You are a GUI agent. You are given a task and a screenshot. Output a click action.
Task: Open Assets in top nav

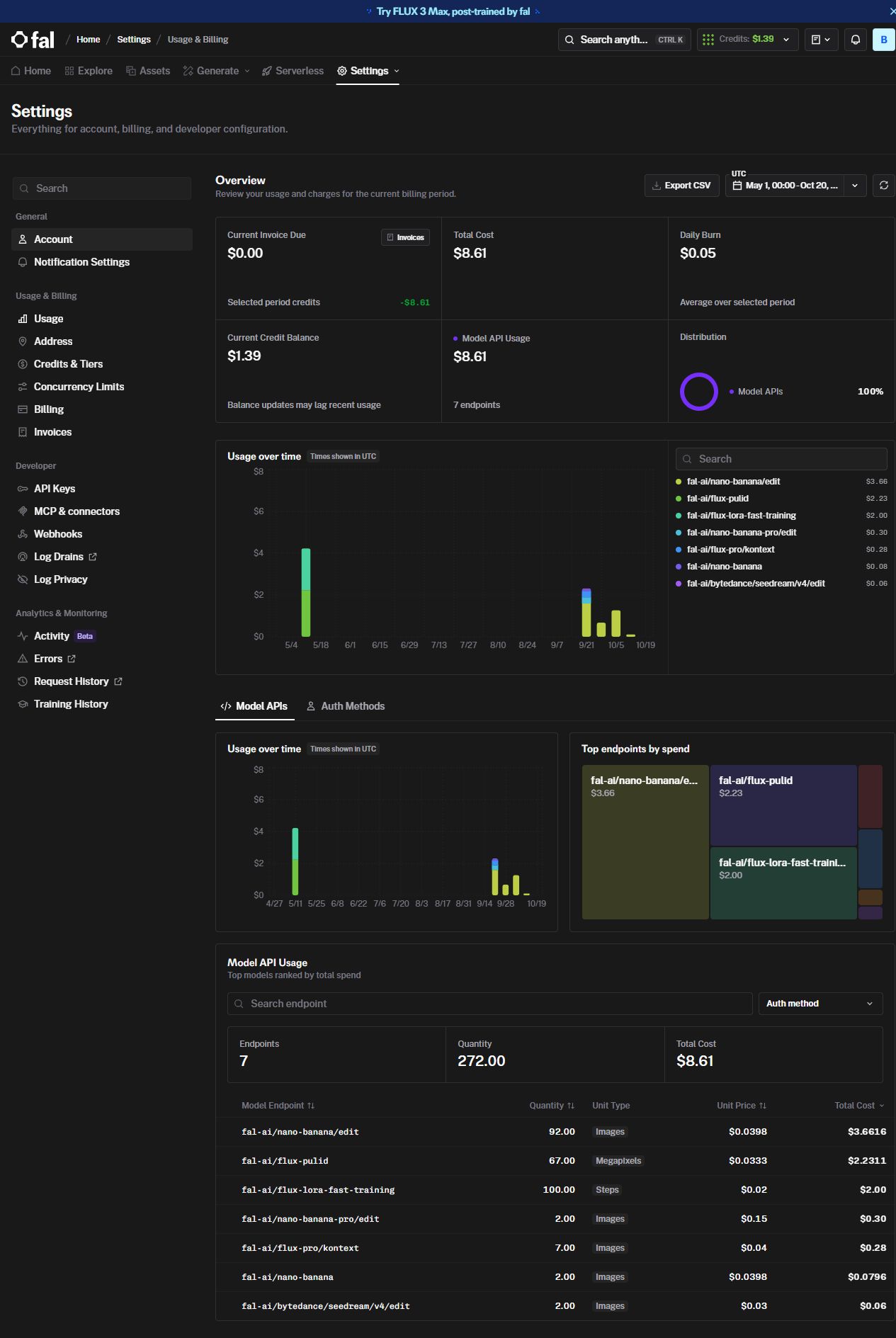click(x=148, y=71)
